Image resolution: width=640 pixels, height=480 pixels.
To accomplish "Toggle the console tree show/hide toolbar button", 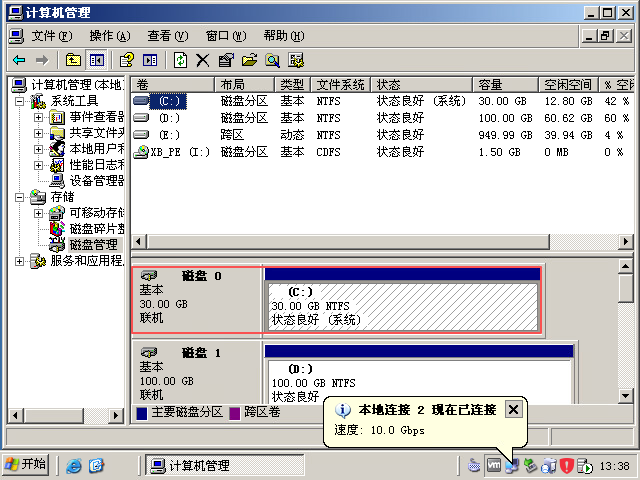I will (97, 60).
